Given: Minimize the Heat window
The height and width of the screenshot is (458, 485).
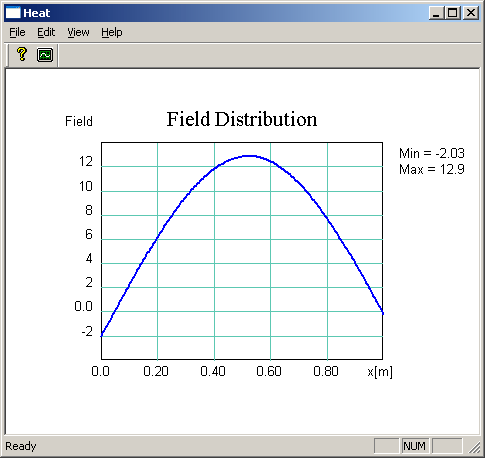Looking at the screenshot, I should pos(436,13).
